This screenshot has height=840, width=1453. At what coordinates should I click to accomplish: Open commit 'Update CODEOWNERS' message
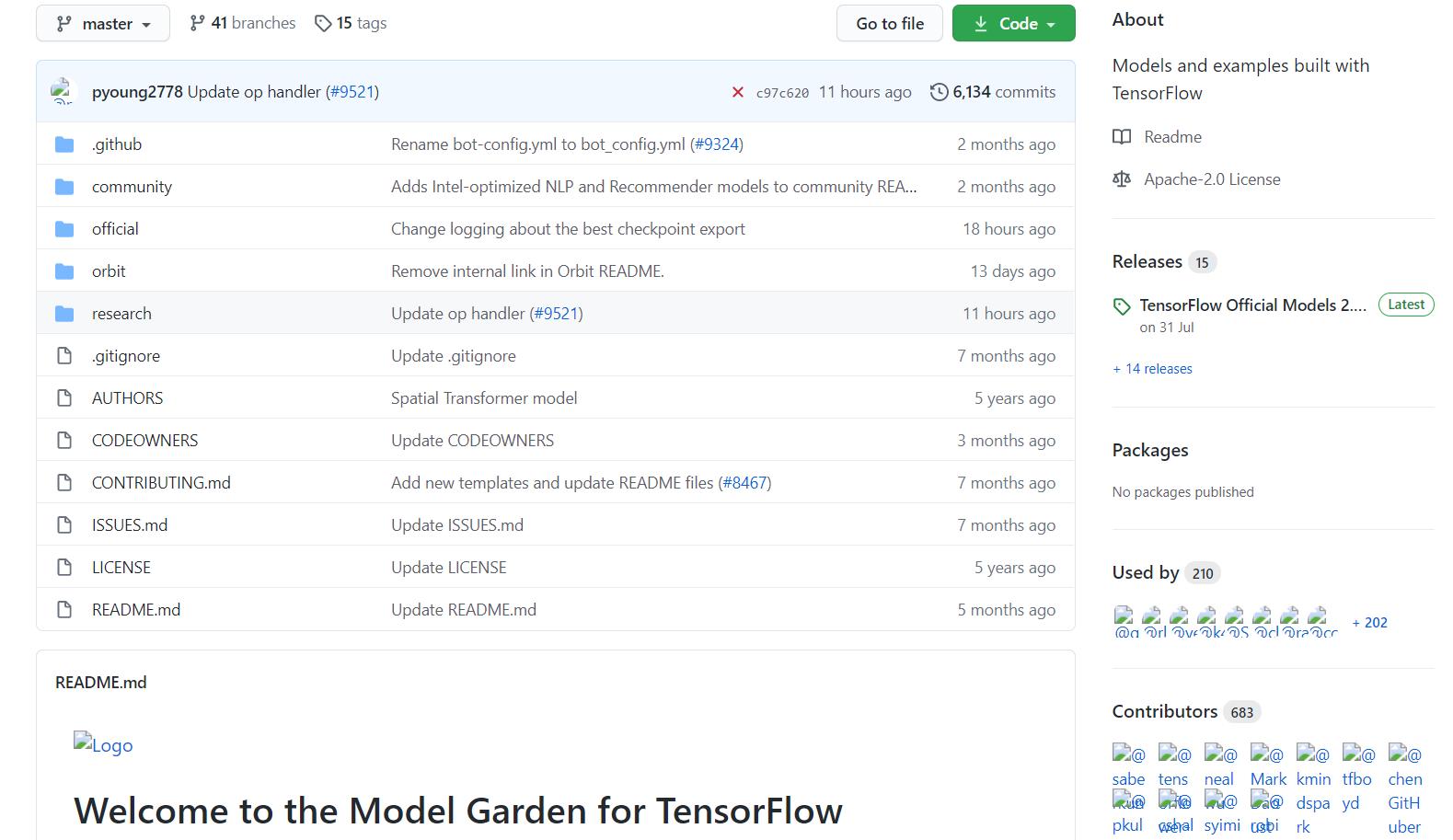472,441
